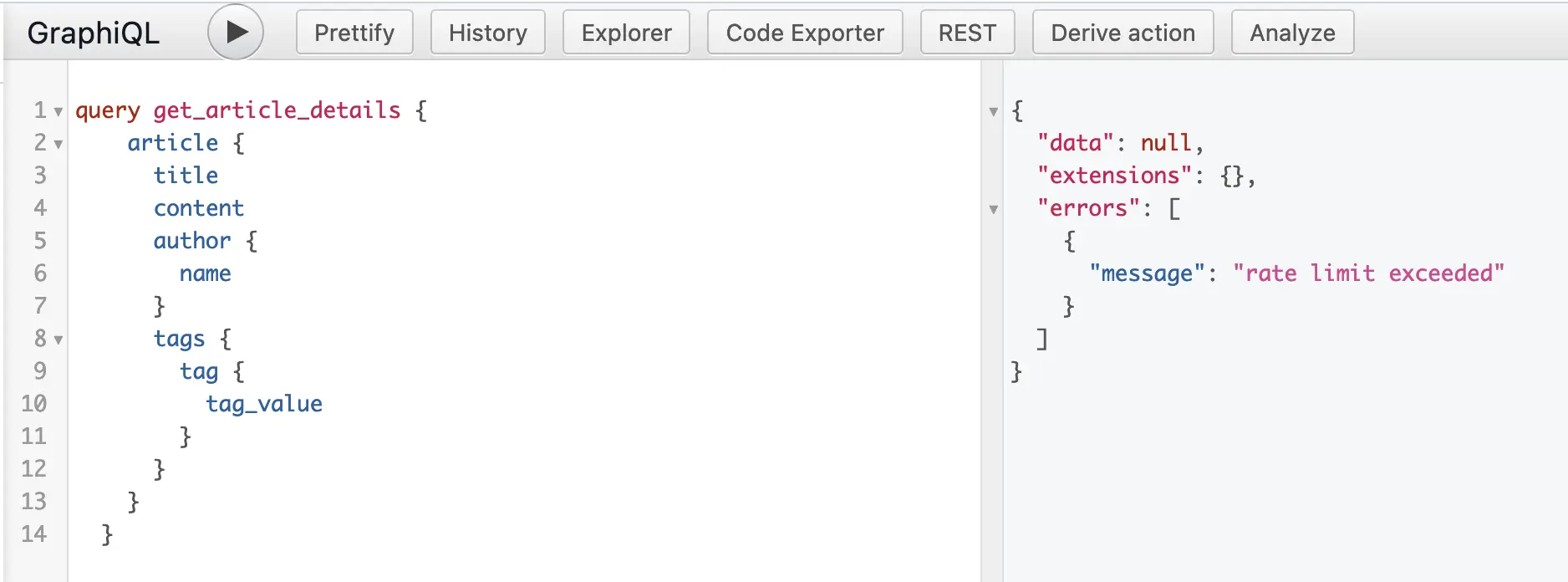Collapse the query at line 1
This screenshot has height=582, width=1568.
(x=59, y=111)
